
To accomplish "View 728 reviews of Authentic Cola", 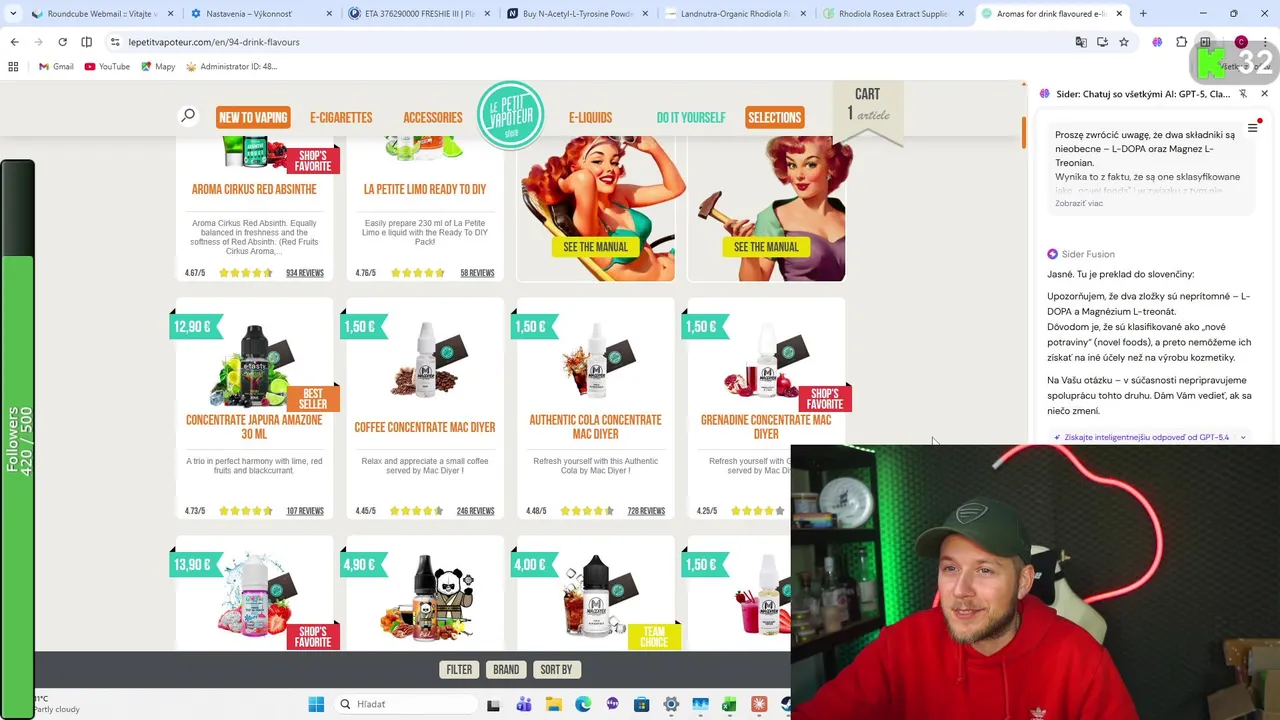I will point(646,511).
